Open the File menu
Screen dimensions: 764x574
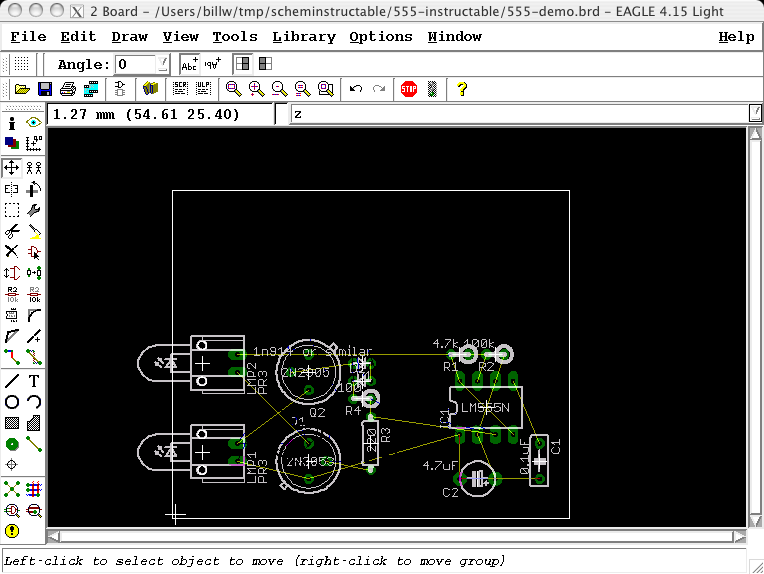coord(28,37)
